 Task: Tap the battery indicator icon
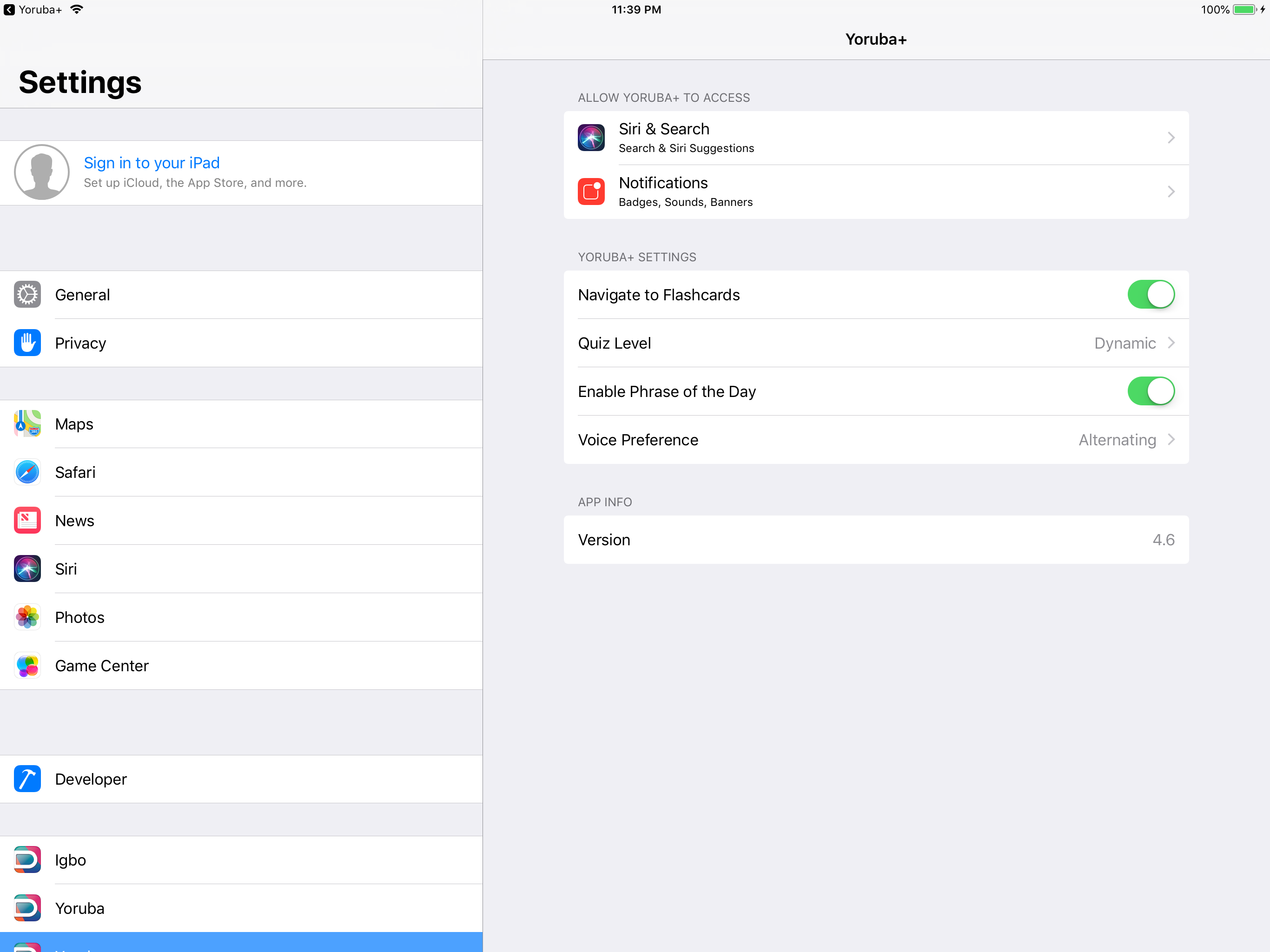1244,10
